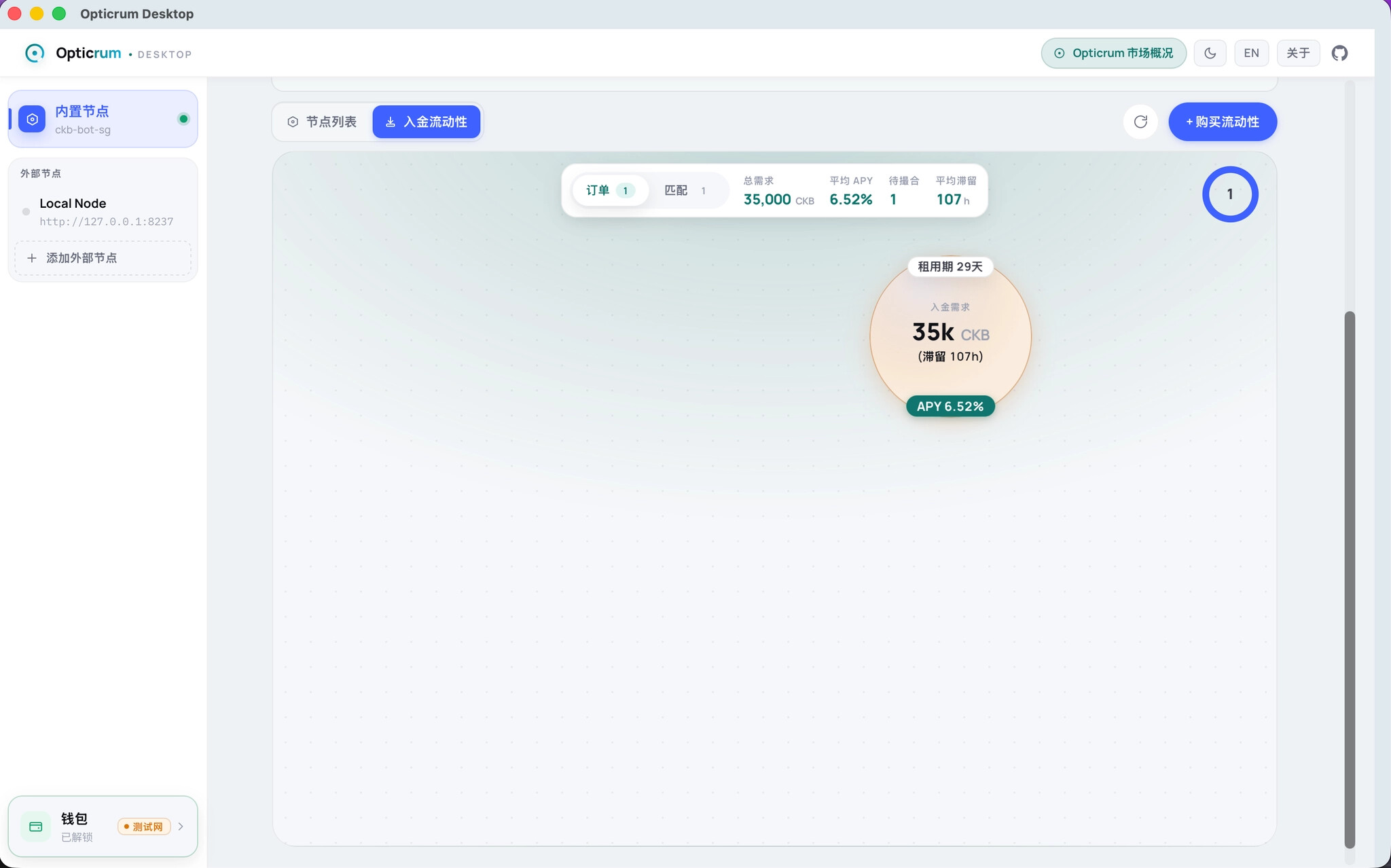Click the 购买流动性 button
This screenshot has height=868, width=1391.
click(x=1223, y=122)
